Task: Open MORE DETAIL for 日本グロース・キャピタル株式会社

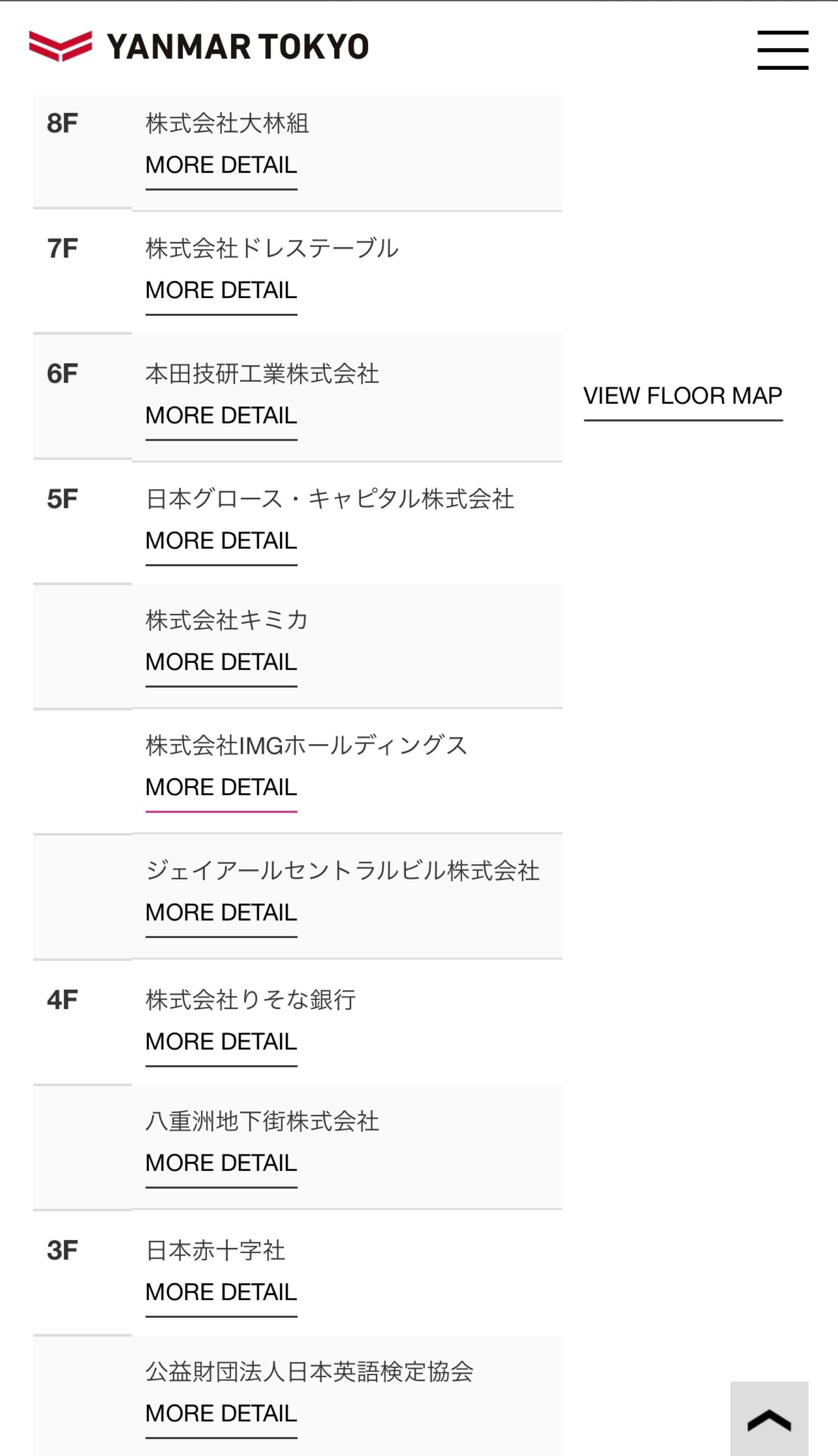Action: pos(221,541)
